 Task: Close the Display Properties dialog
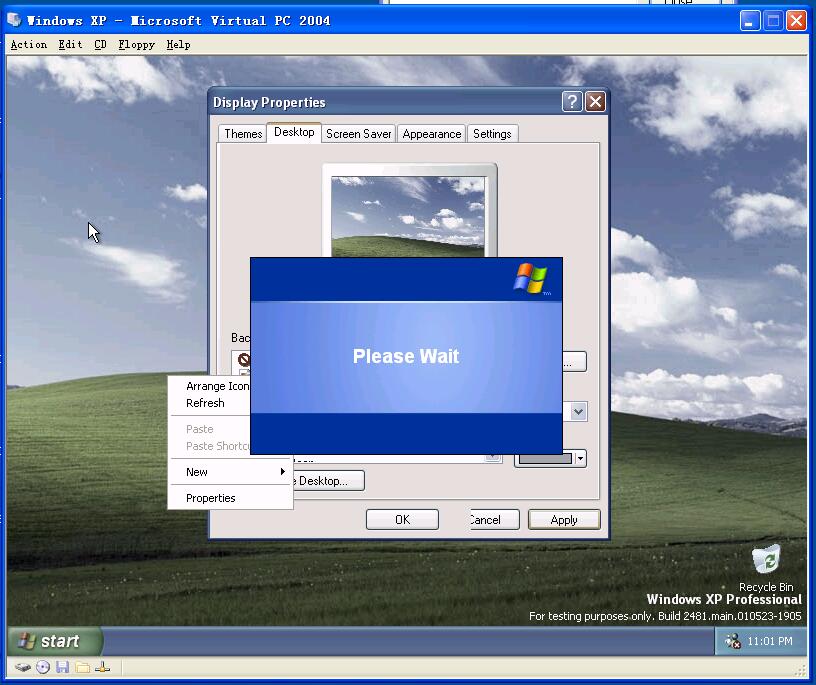[x=595, y=102]
